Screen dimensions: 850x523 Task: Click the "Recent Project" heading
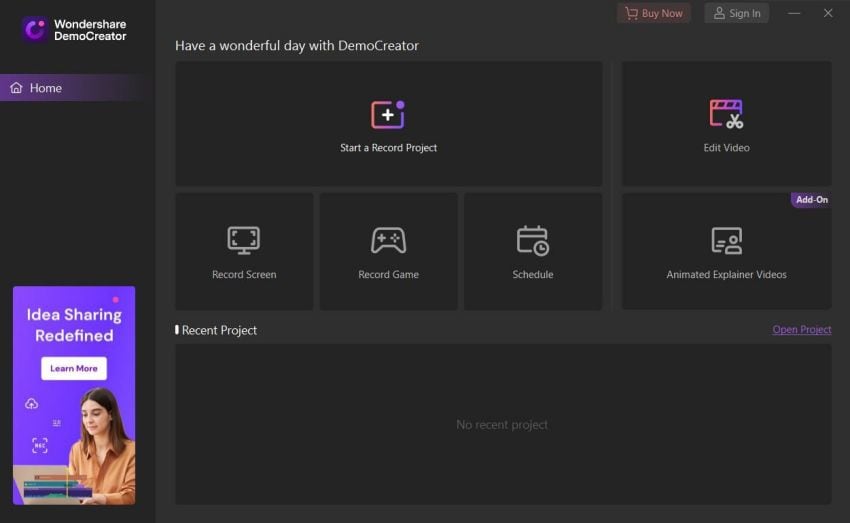[x=219, y=330]
